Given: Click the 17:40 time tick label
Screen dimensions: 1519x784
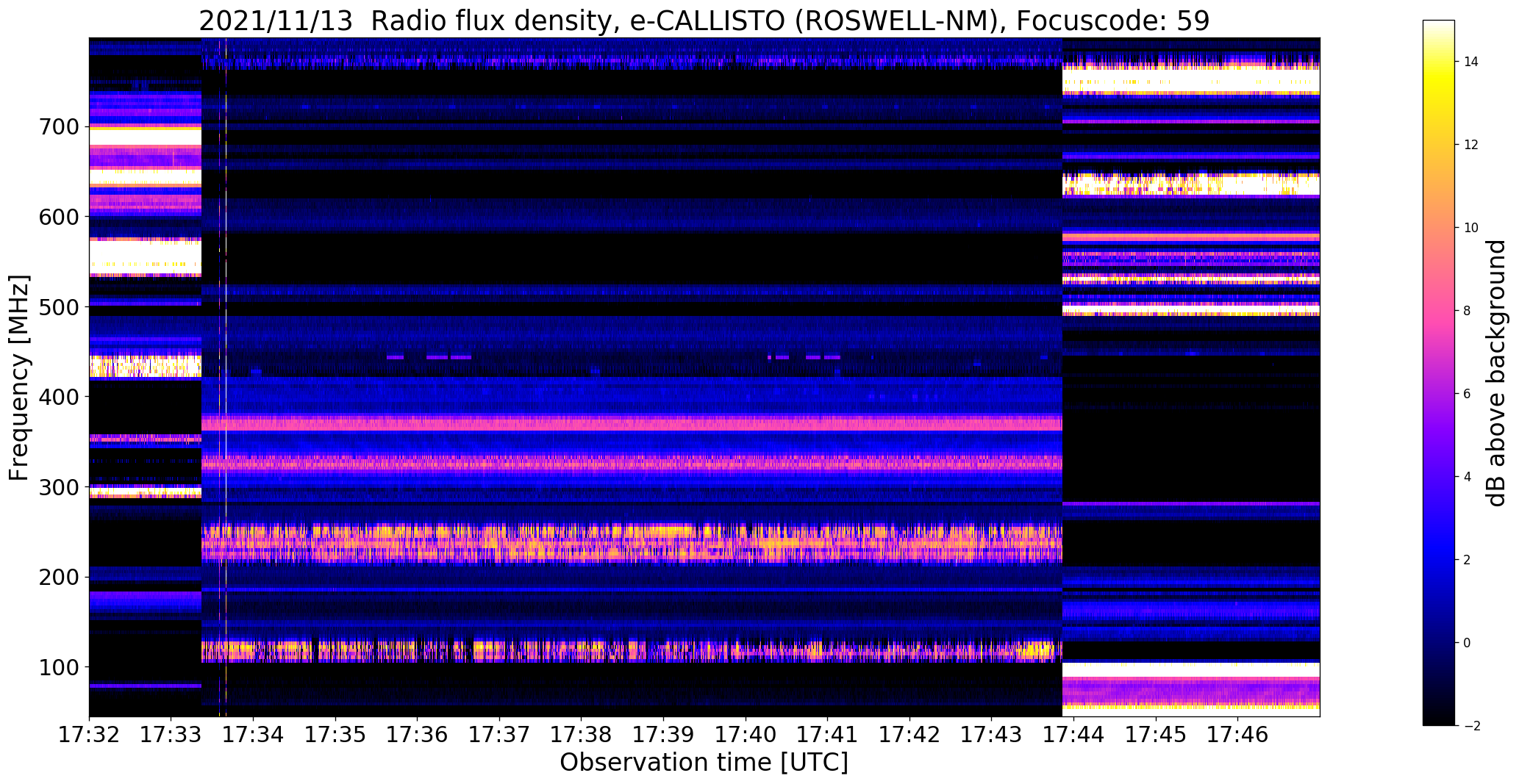Looking at the screenshot, I should pyautogui.click(x=746, y=734).
